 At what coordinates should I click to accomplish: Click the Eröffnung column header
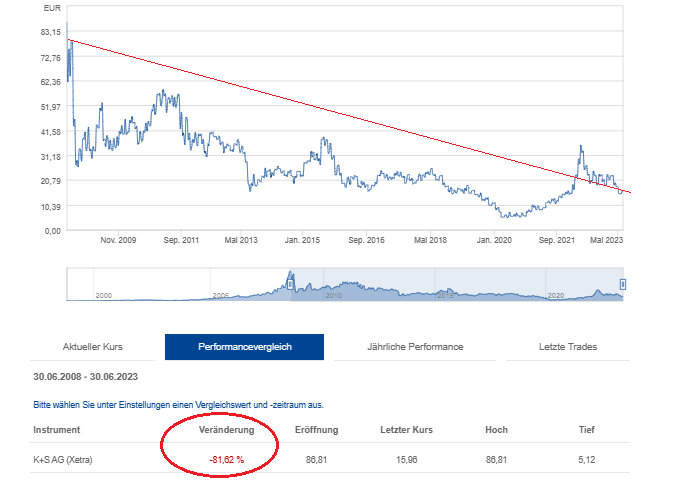[x=316, y=430]
